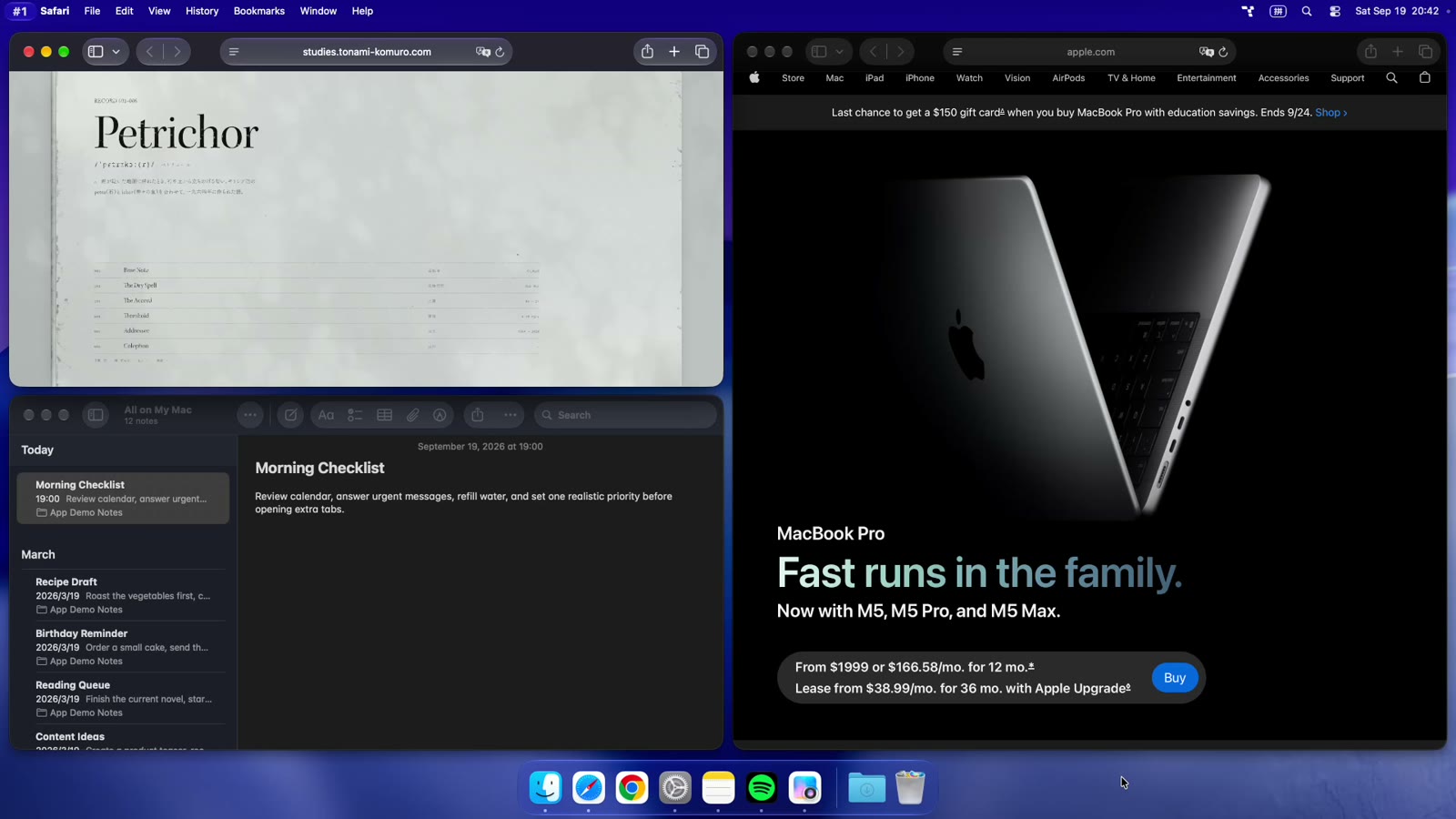Screen dimensions: 1456x819
Task: Click Support on apple.com nav
Action: tap(1347, 78)
